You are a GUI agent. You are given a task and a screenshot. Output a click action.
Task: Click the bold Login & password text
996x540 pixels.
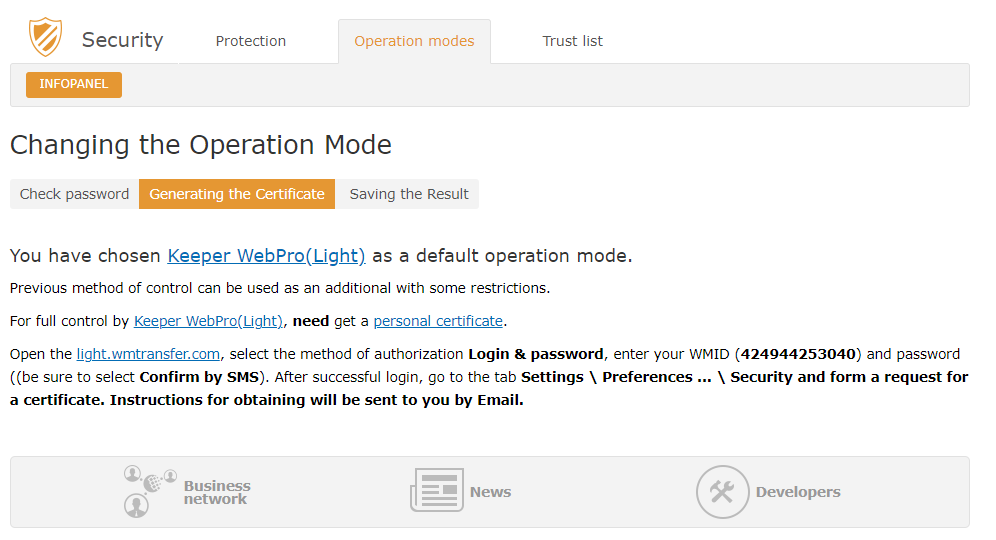(x=535, y=354)
